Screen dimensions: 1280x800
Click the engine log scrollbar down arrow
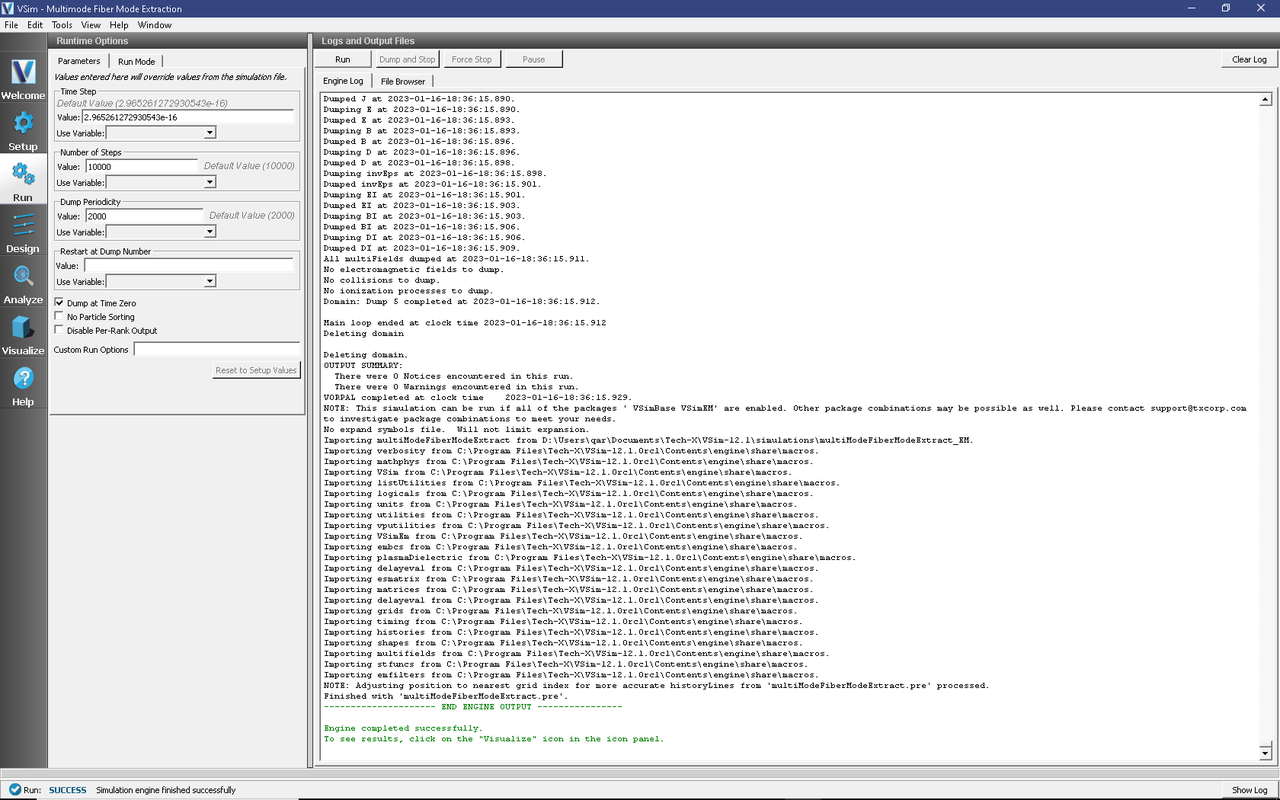(1265, 753)
